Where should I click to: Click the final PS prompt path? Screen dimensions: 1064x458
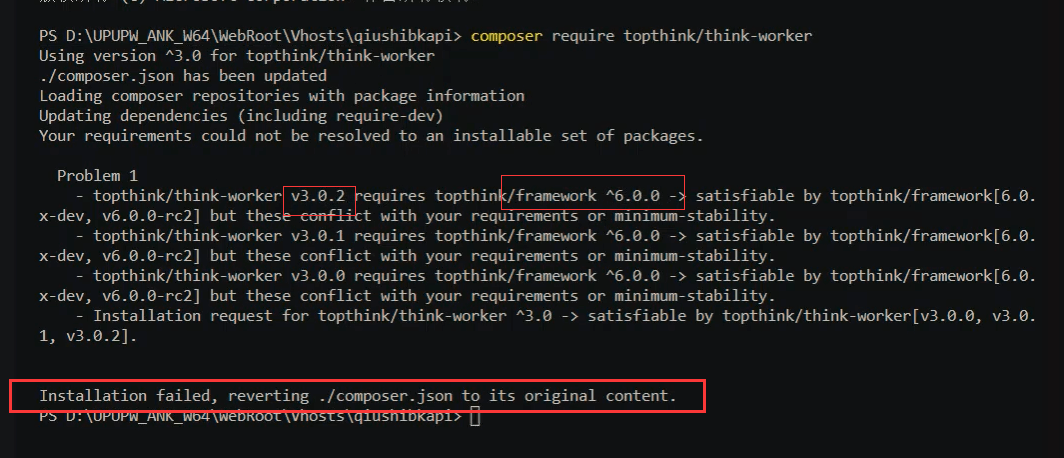point(250,416)
